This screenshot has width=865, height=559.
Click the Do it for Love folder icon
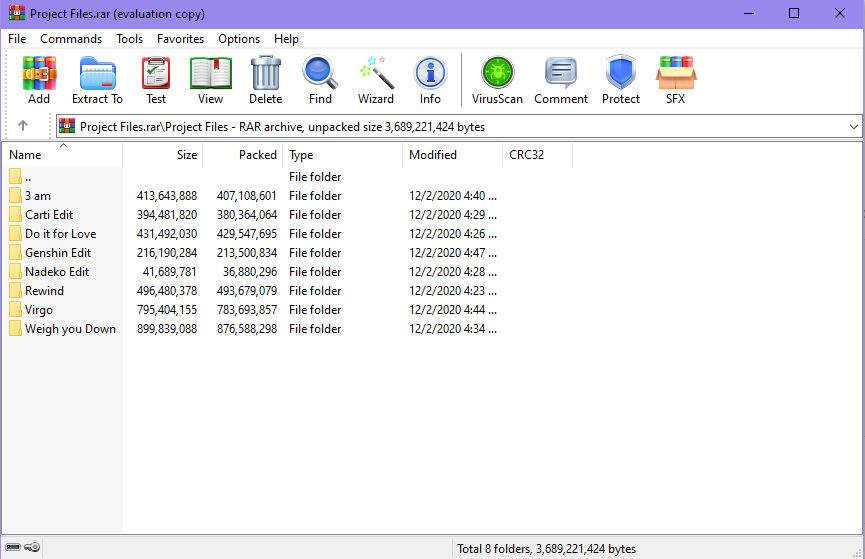[x=15, y=233]
